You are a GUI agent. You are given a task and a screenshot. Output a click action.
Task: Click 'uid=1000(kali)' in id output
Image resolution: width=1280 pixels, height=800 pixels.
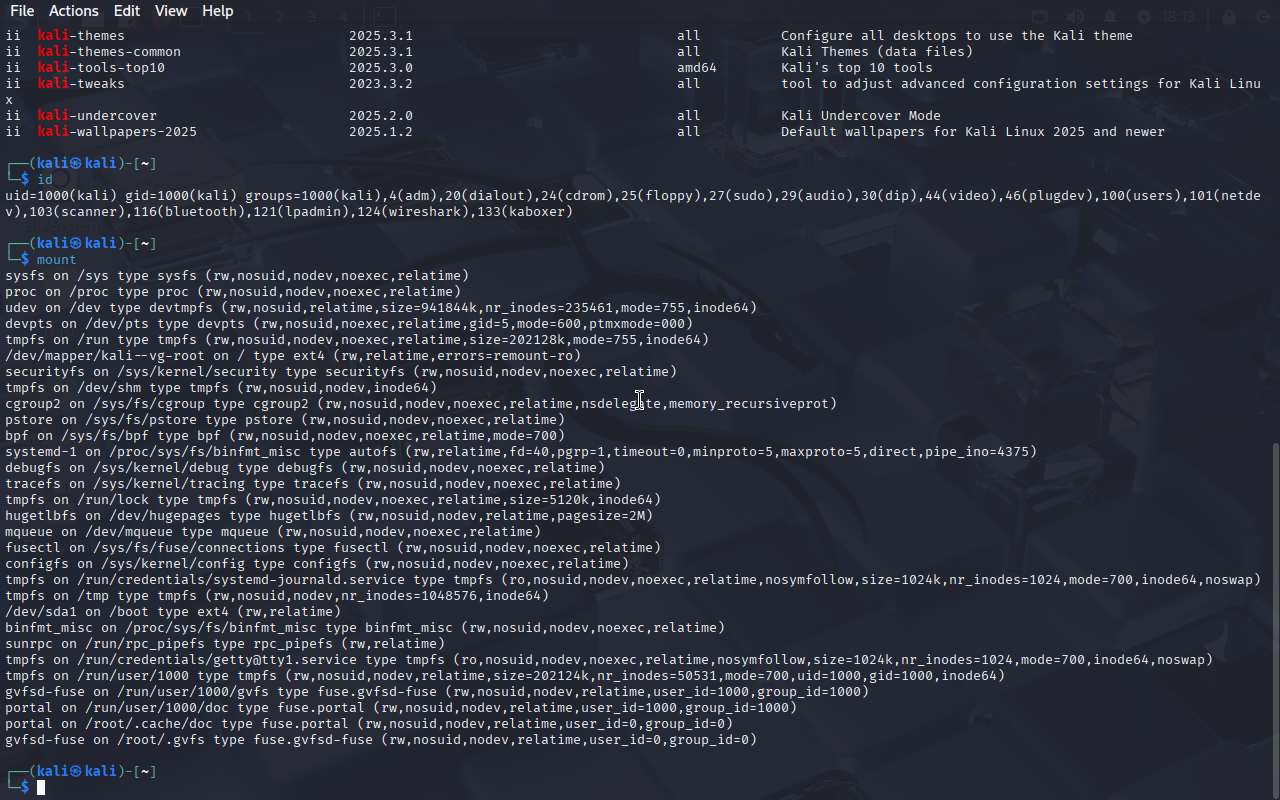click(x=61, y=196)
